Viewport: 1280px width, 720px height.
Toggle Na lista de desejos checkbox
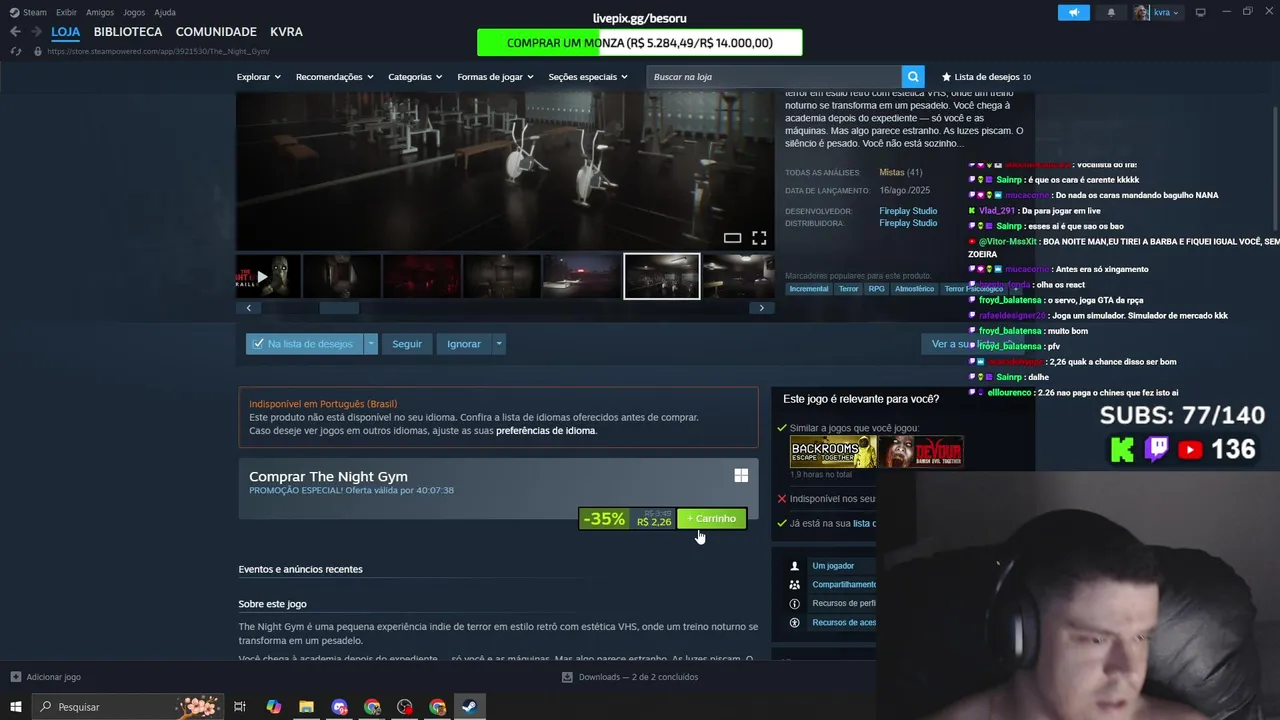pyautogui.click(x=305, y=344)
